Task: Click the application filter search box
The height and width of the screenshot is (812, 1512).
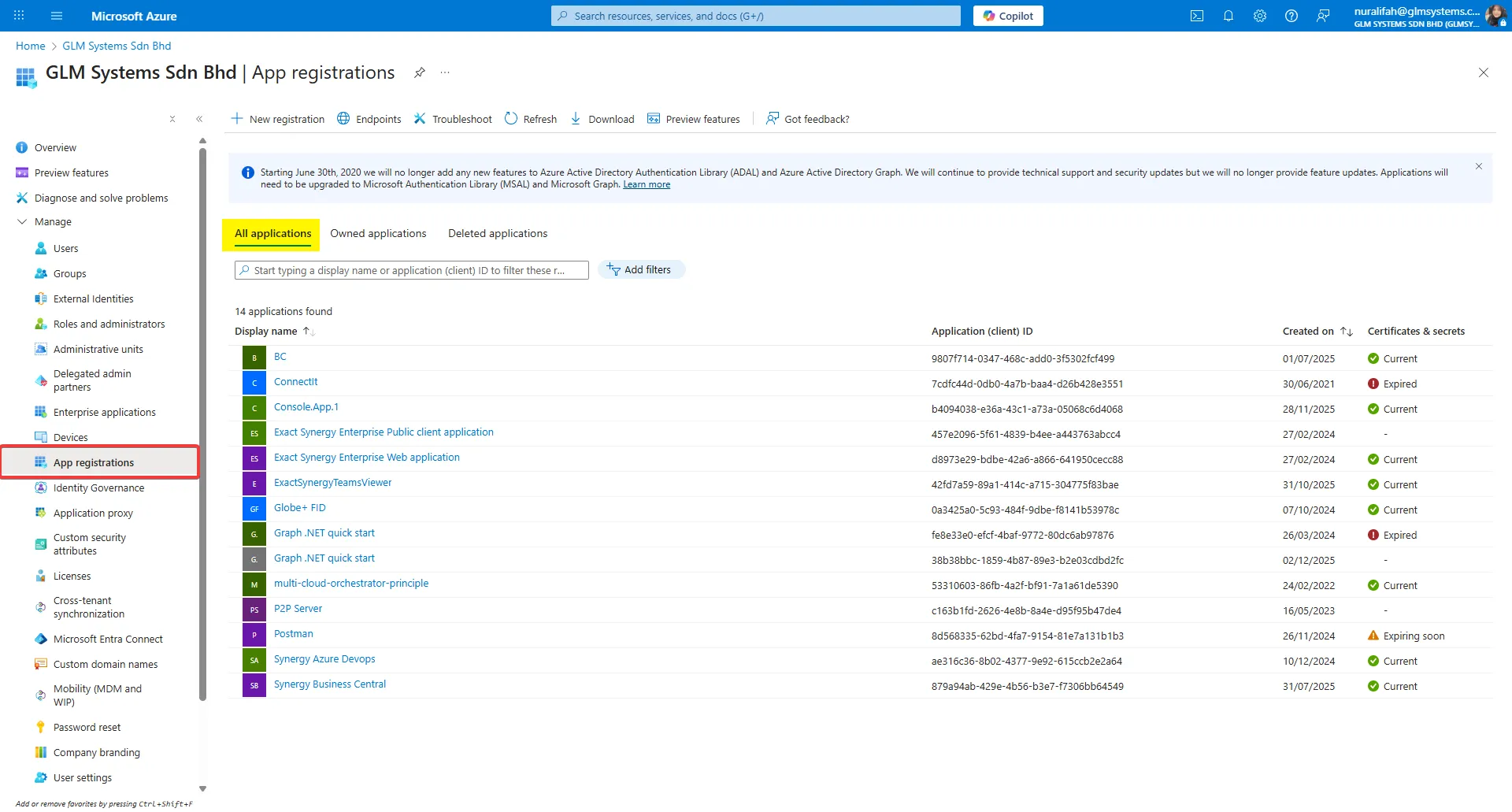Action: [x=411, y=271]
